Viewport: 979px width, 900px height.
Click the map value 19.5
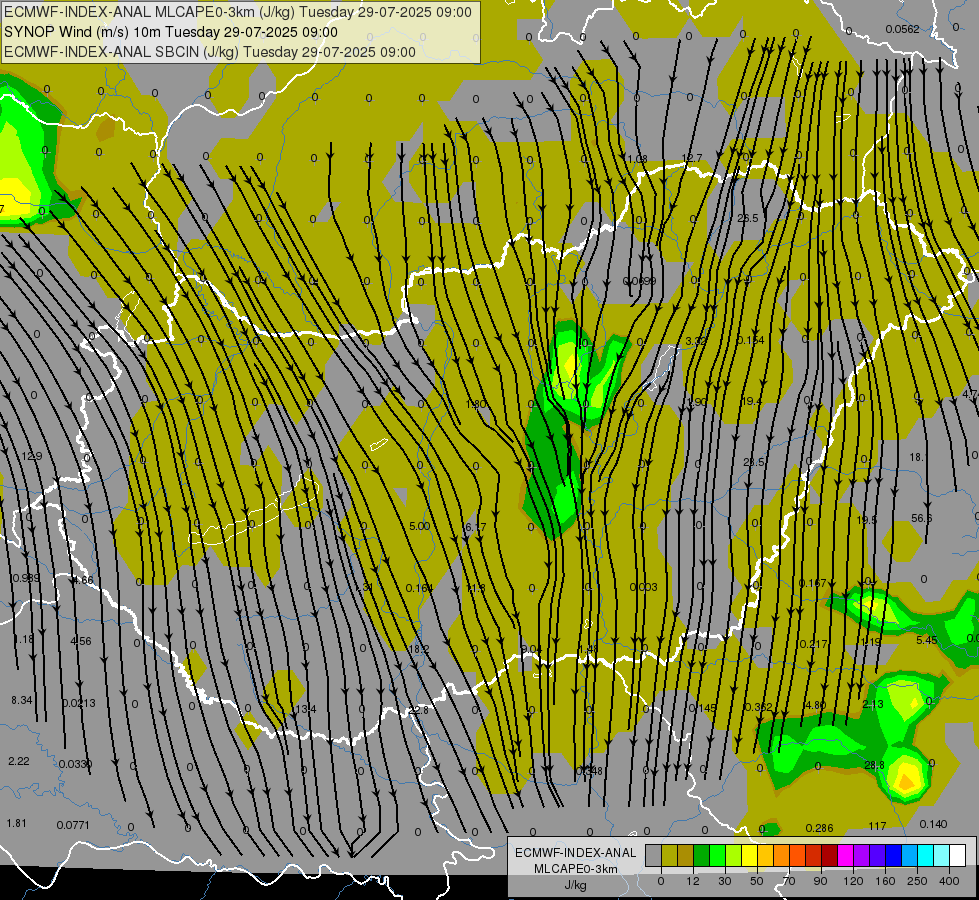[867, 520]
